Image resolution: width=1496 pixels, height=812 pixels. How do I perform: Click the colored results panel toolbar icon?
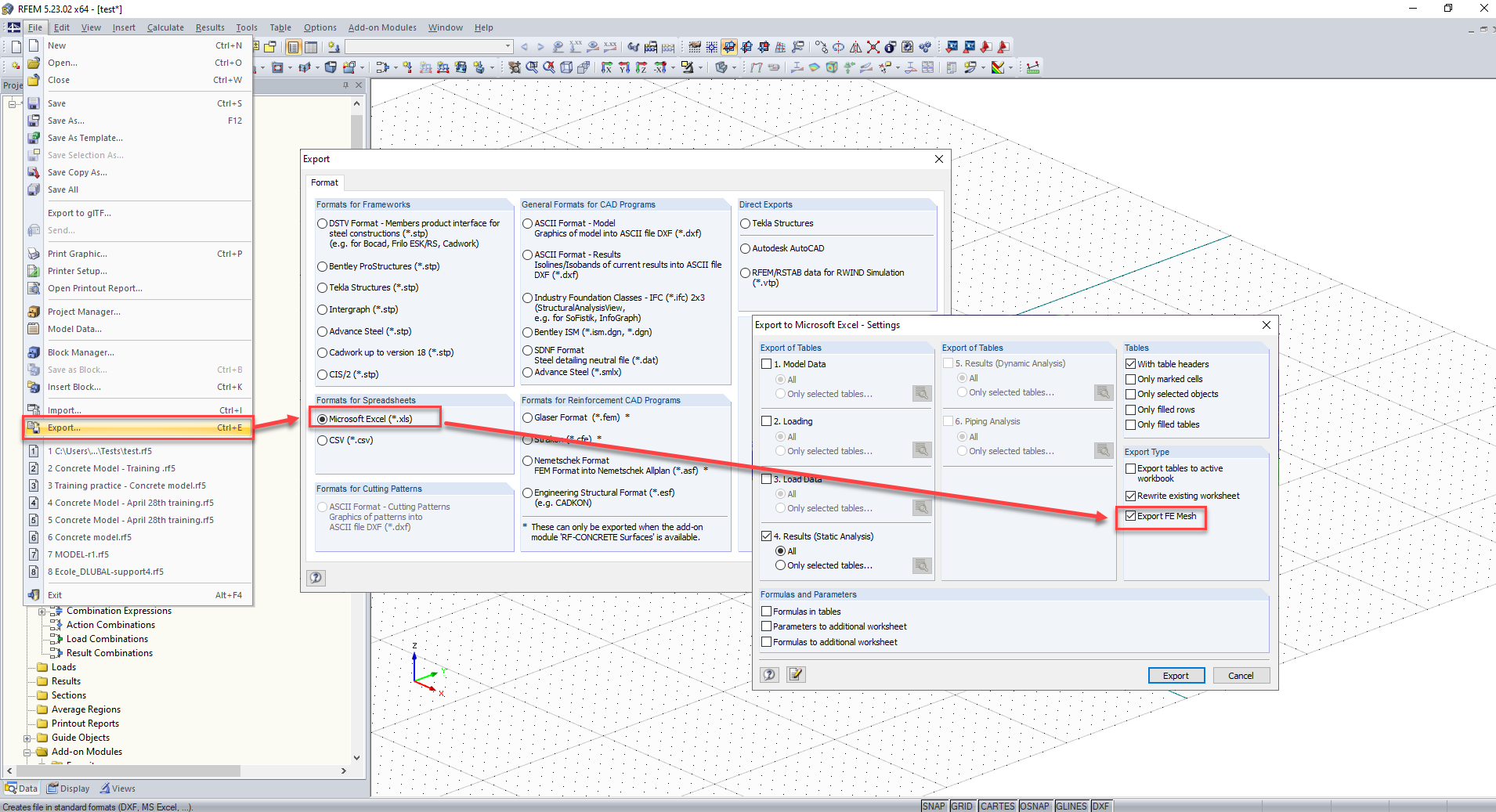pos(997,67)
